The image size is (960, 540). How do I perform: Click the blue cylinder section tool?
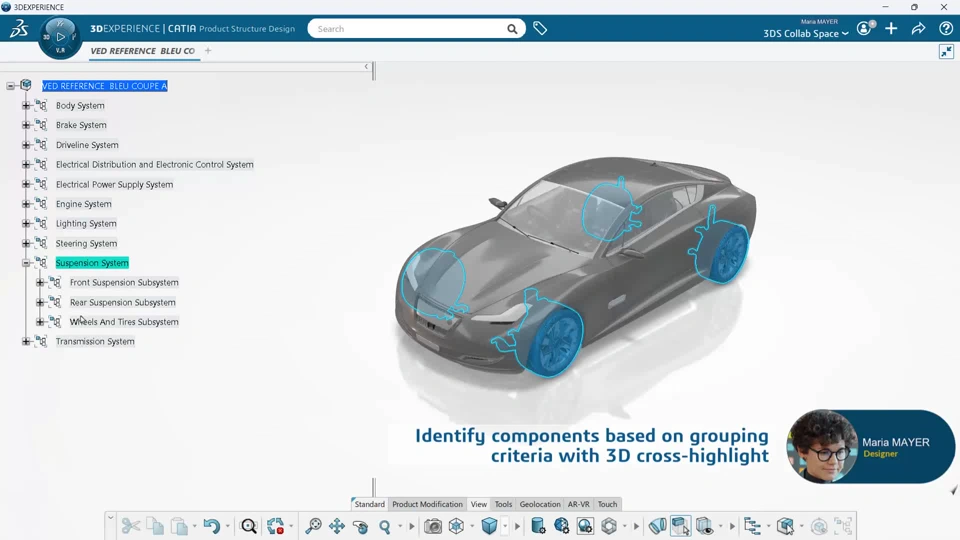click(658, 526)
